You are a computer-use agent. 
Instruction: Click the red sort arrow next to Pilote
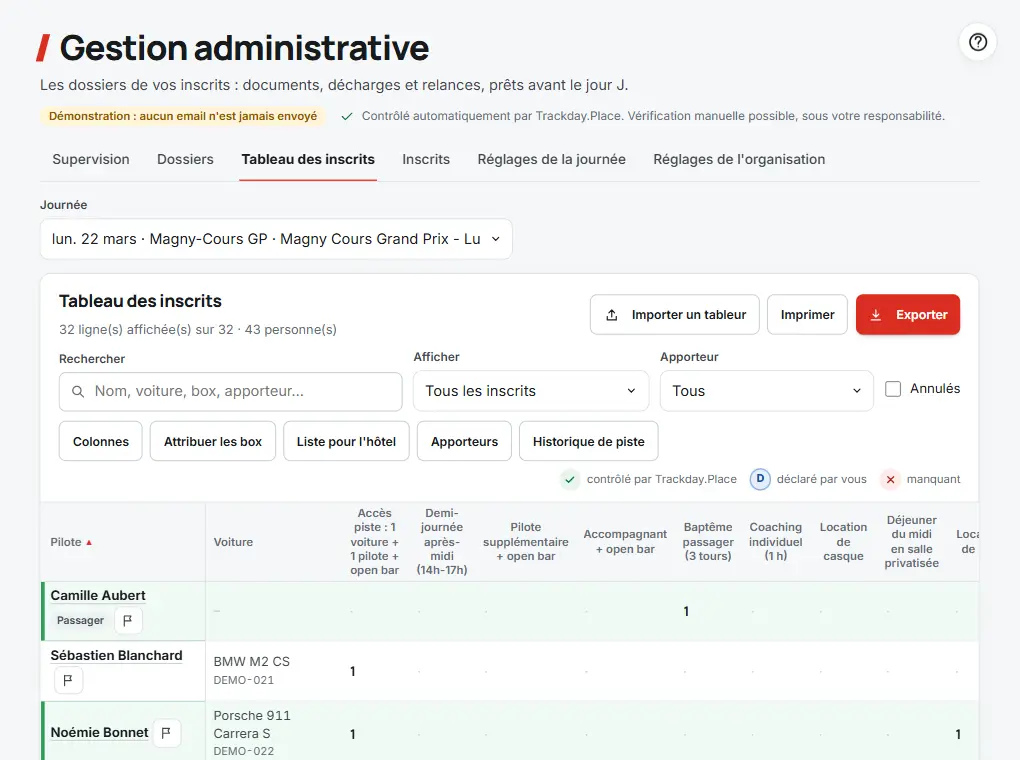pos(89,543)
